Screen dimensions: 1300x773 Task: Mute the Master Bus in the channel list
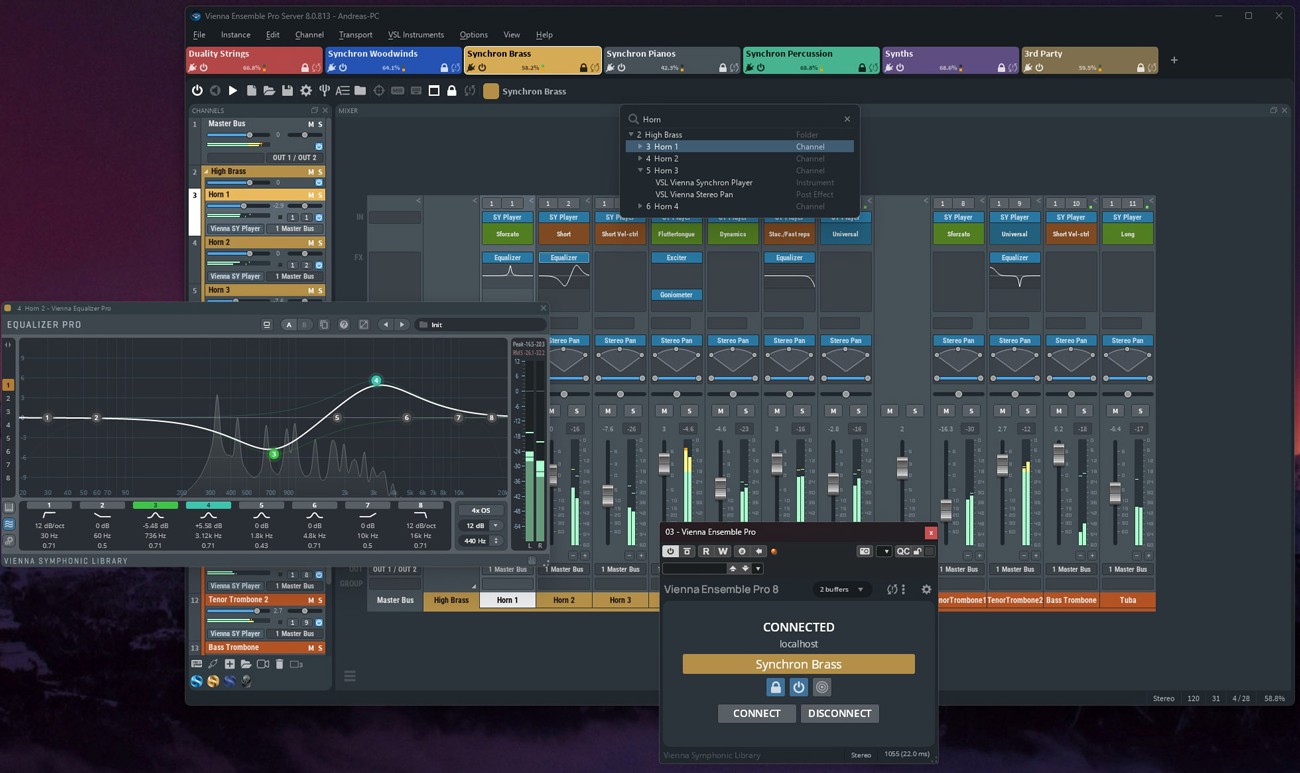(x=311, y=124)
